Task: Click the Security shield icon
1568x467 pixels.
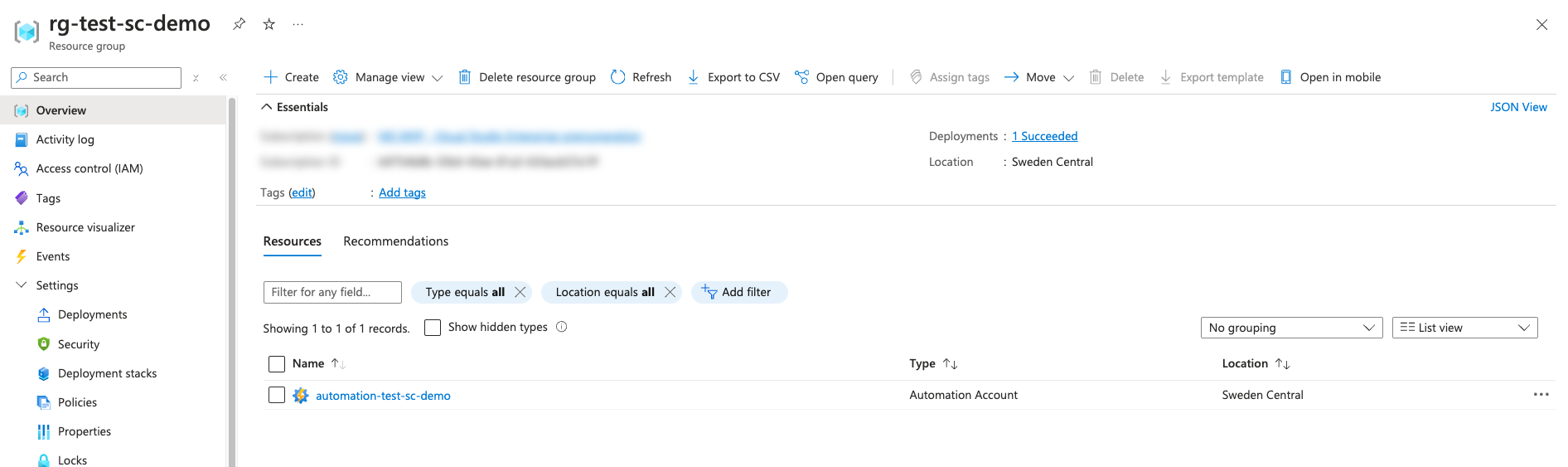Action: [44, 344]
